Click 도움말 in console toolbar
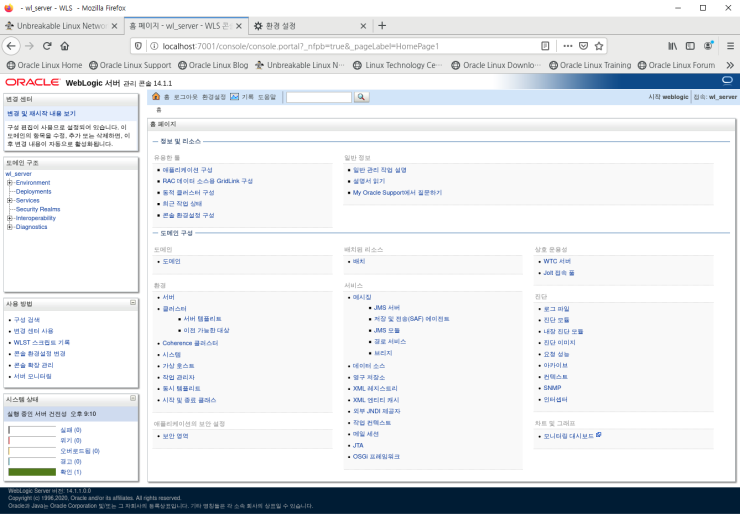740x515 pixels. point(266,97)
